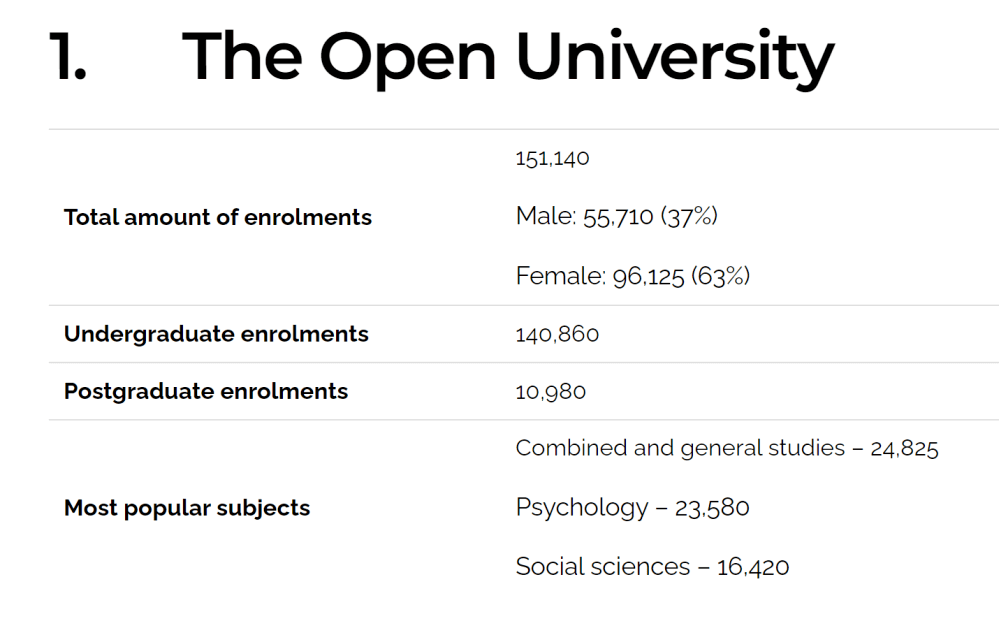
Task: Click the 63% female percentage
Action: pyautogui.click(x=721, y=276)
